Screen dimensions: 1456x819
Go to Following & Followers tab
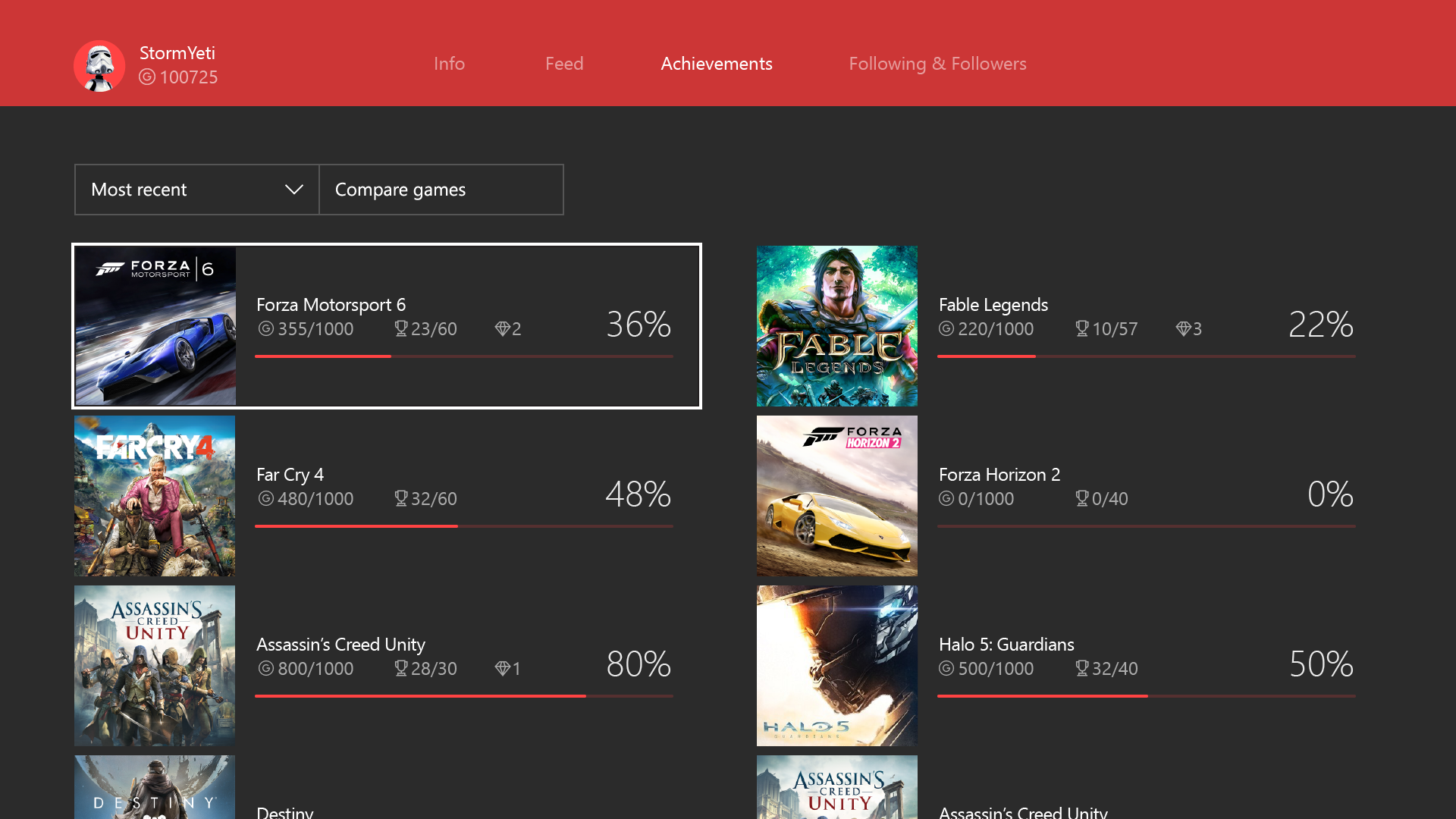pos(937,64)
